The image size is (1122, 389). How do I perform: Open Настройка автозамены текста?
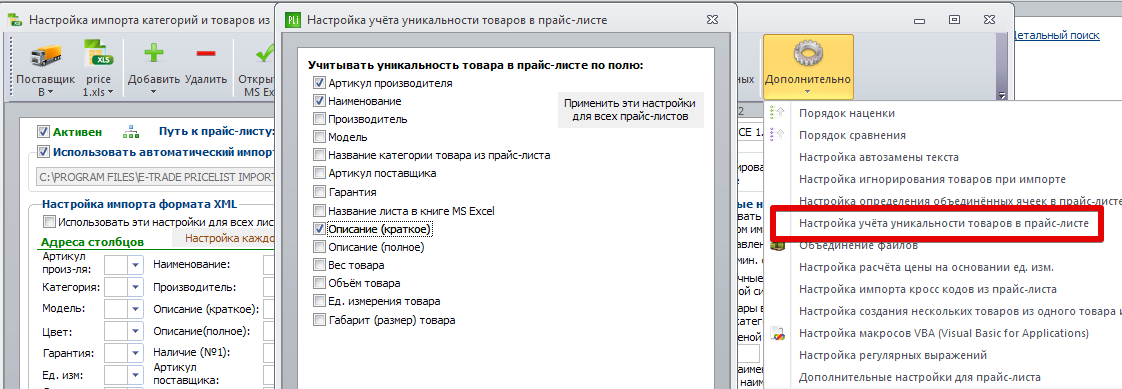879,157
